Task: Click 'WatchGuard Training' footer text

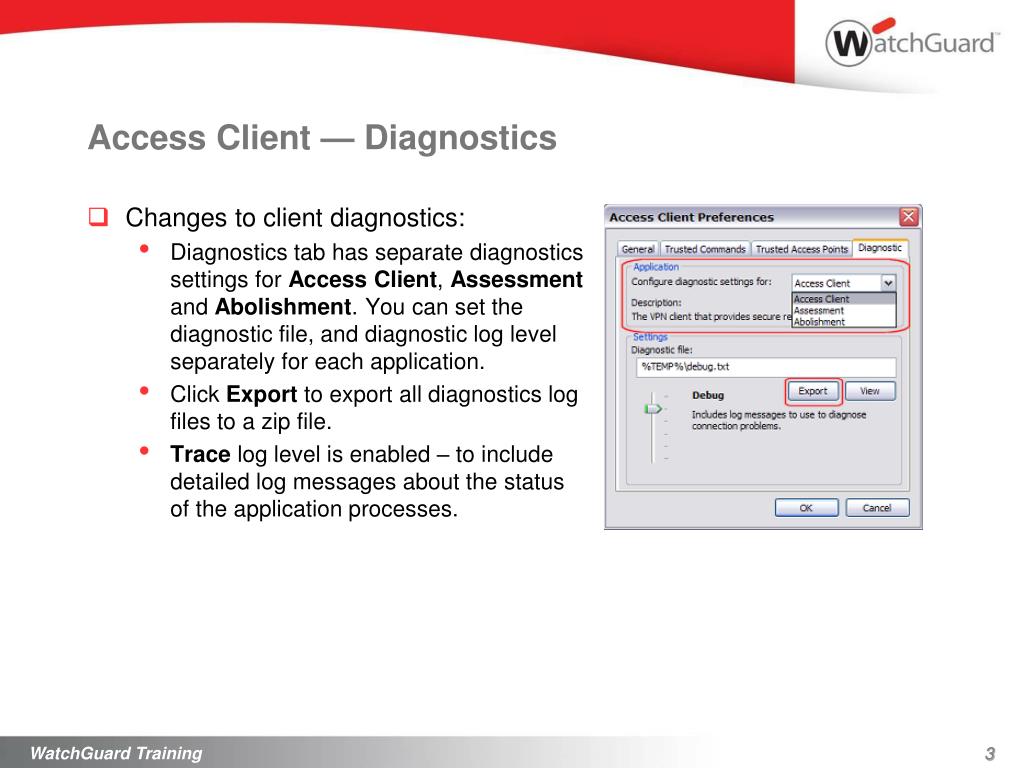Action: (116, 753)
